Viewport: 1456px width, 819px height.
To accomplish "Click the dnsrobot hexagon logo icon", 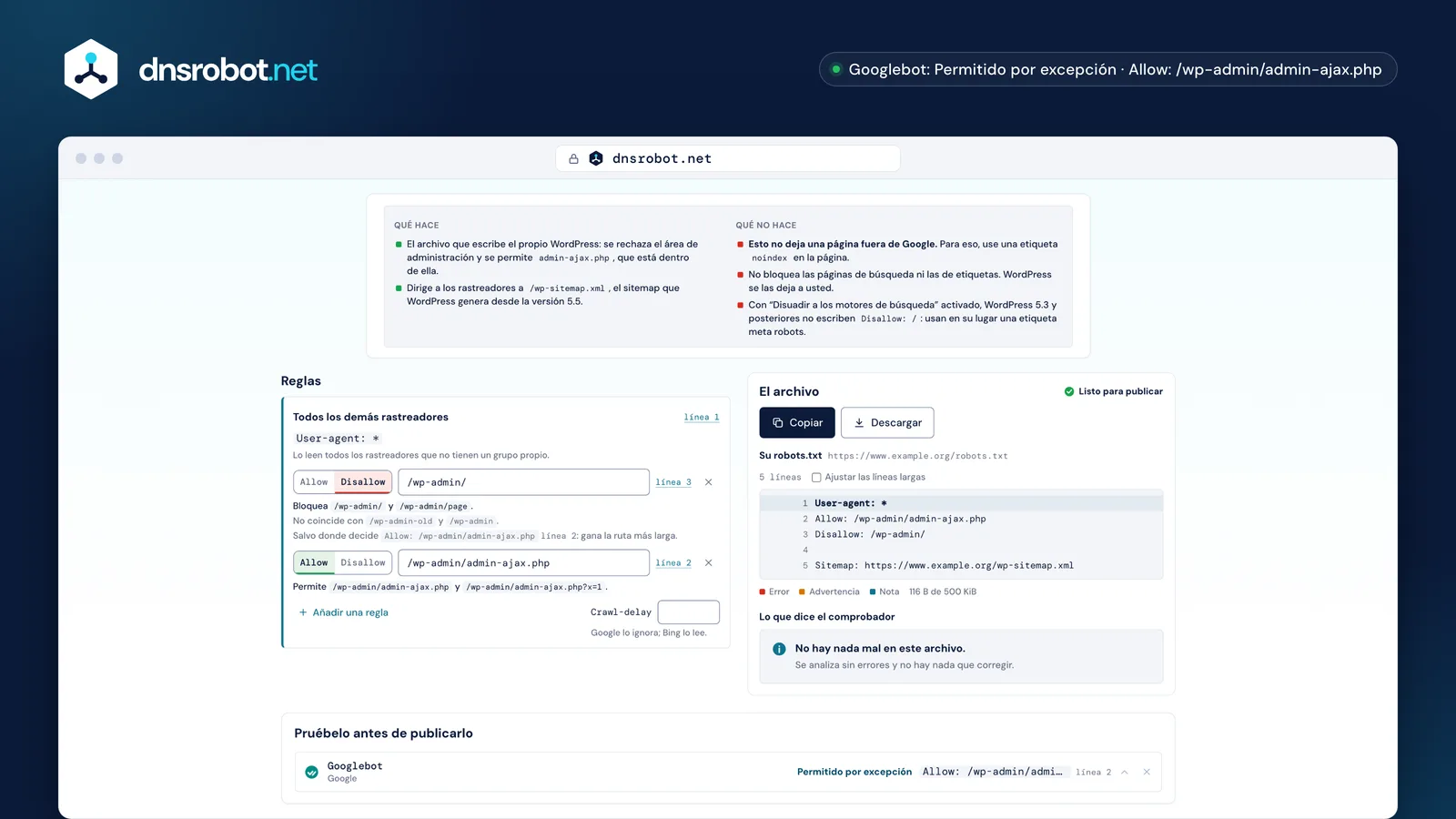I will point(91,69).
